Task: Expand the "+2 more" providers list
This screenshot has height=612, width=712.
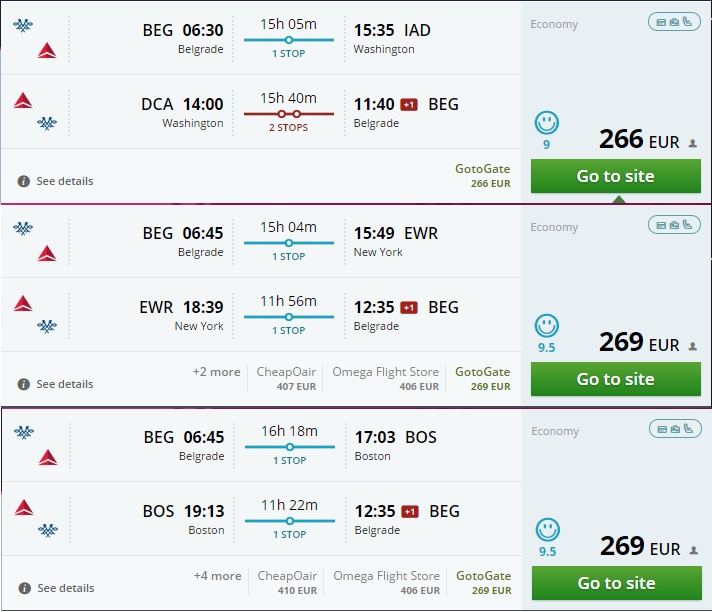Action: click(216, 372)
